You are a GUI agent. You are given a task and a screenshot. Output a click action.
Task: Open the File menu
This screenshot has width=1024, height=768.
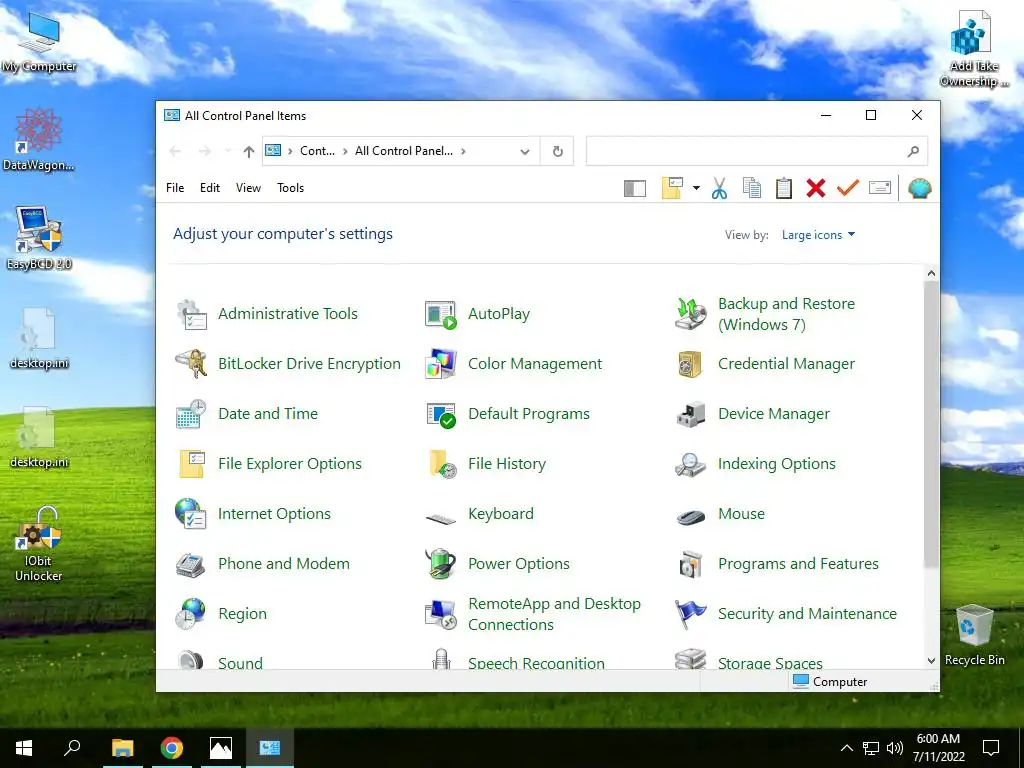(x=175, y=188)
